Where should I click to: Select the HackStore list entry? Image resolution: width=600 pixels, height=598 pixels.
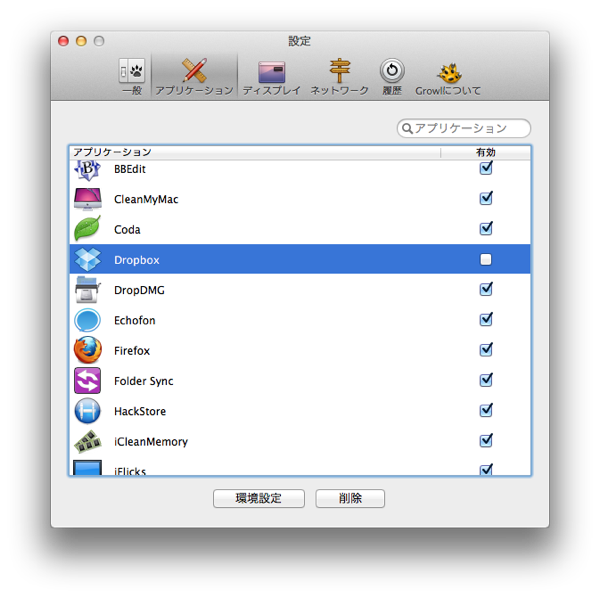click(x=140, y=411)
